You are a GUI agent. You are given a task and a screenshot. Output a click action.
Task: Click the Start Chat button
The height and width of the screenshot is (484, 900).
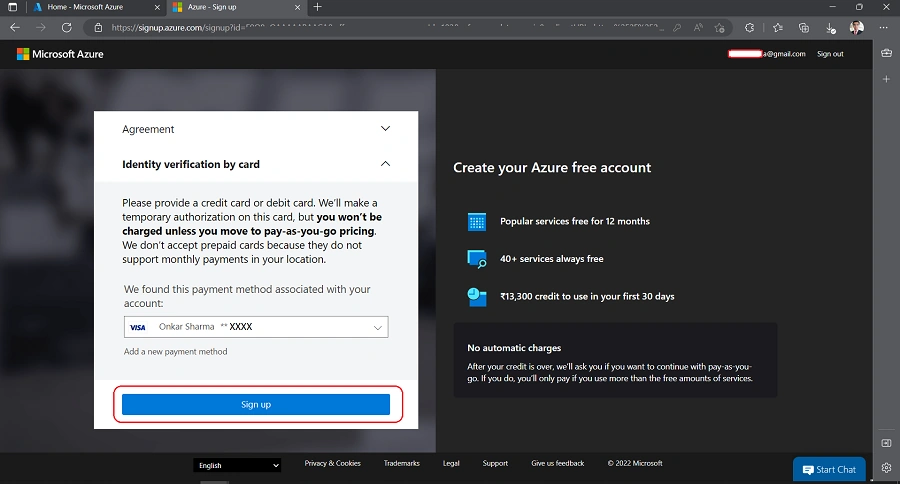point(829,470)
